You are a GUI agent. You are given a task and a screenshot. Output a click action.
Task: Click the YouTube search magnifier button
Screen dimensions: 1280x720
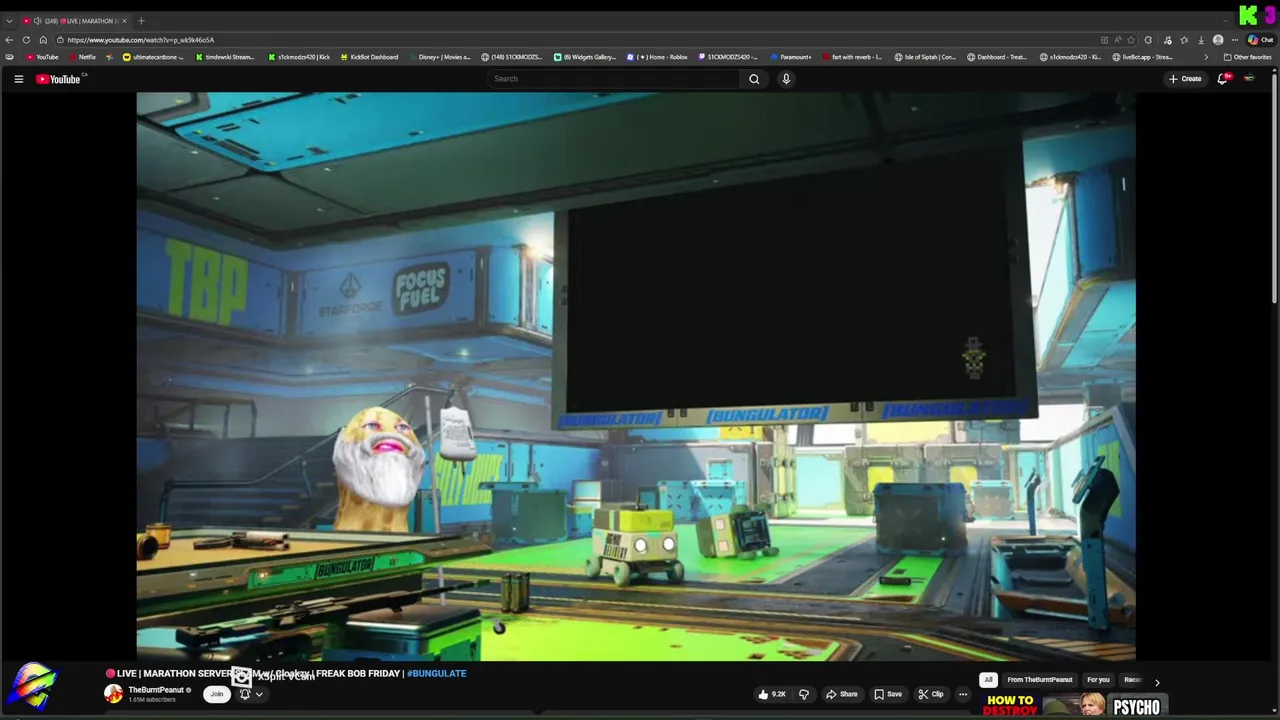[x=754, y=79]
